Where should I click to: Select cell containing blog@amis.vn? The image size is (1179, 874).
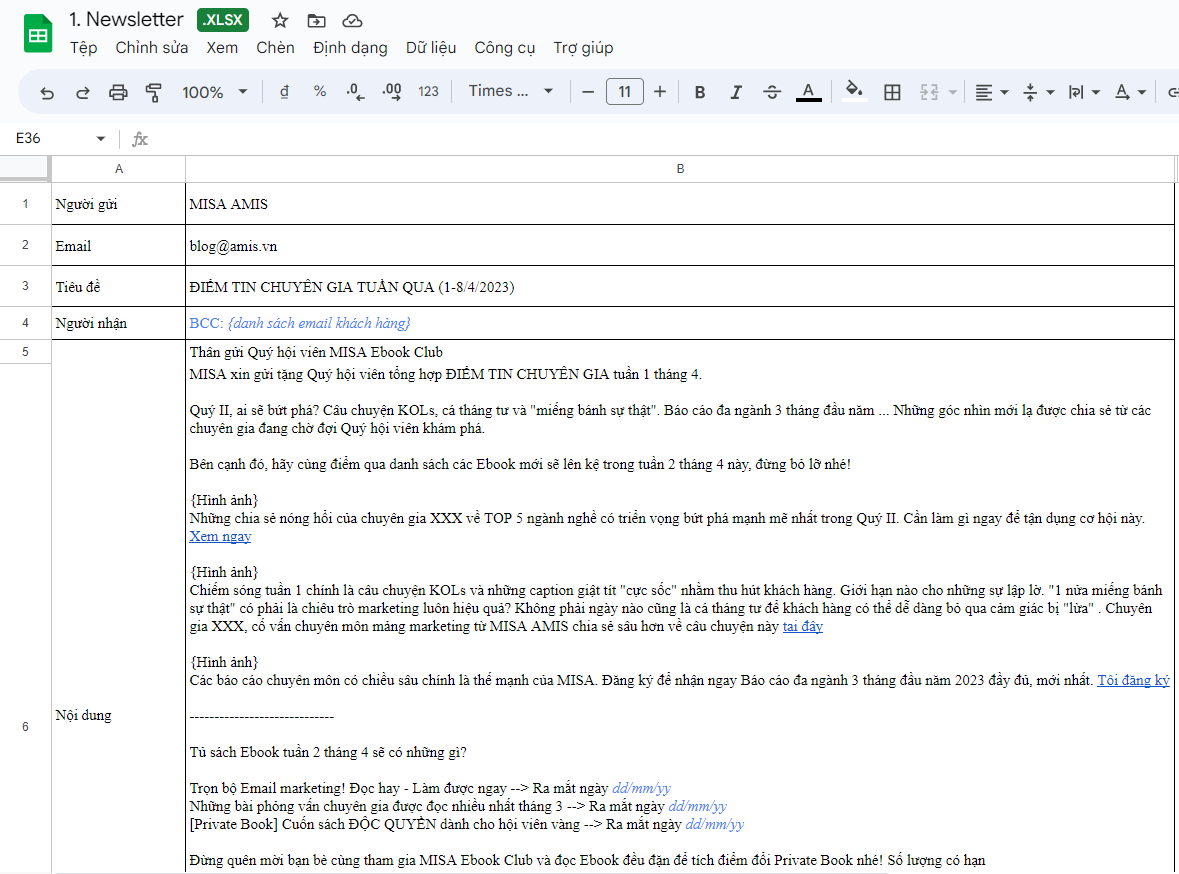(x=680, y=245)
